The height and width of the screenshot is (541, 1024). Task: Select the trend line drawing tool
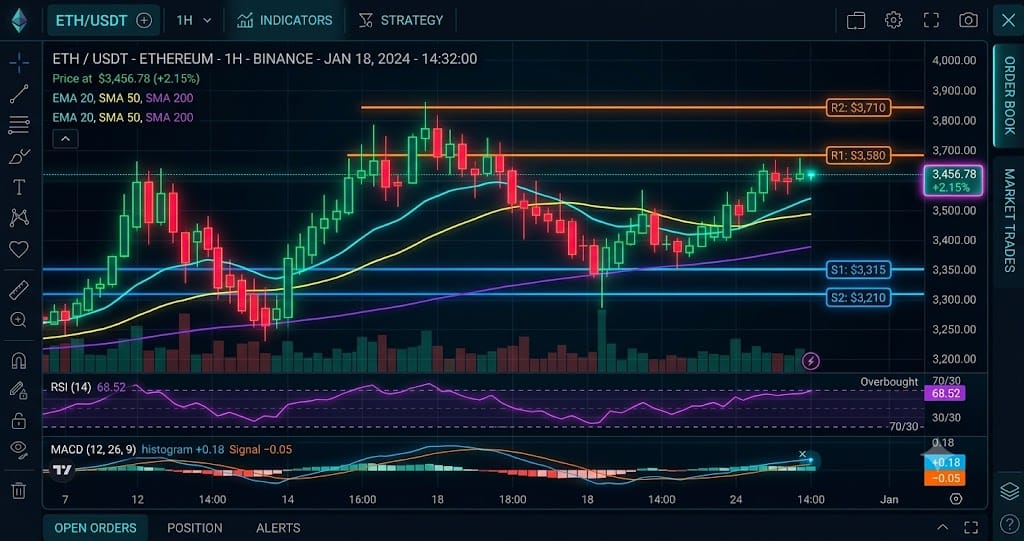click(x=19, y=94)
